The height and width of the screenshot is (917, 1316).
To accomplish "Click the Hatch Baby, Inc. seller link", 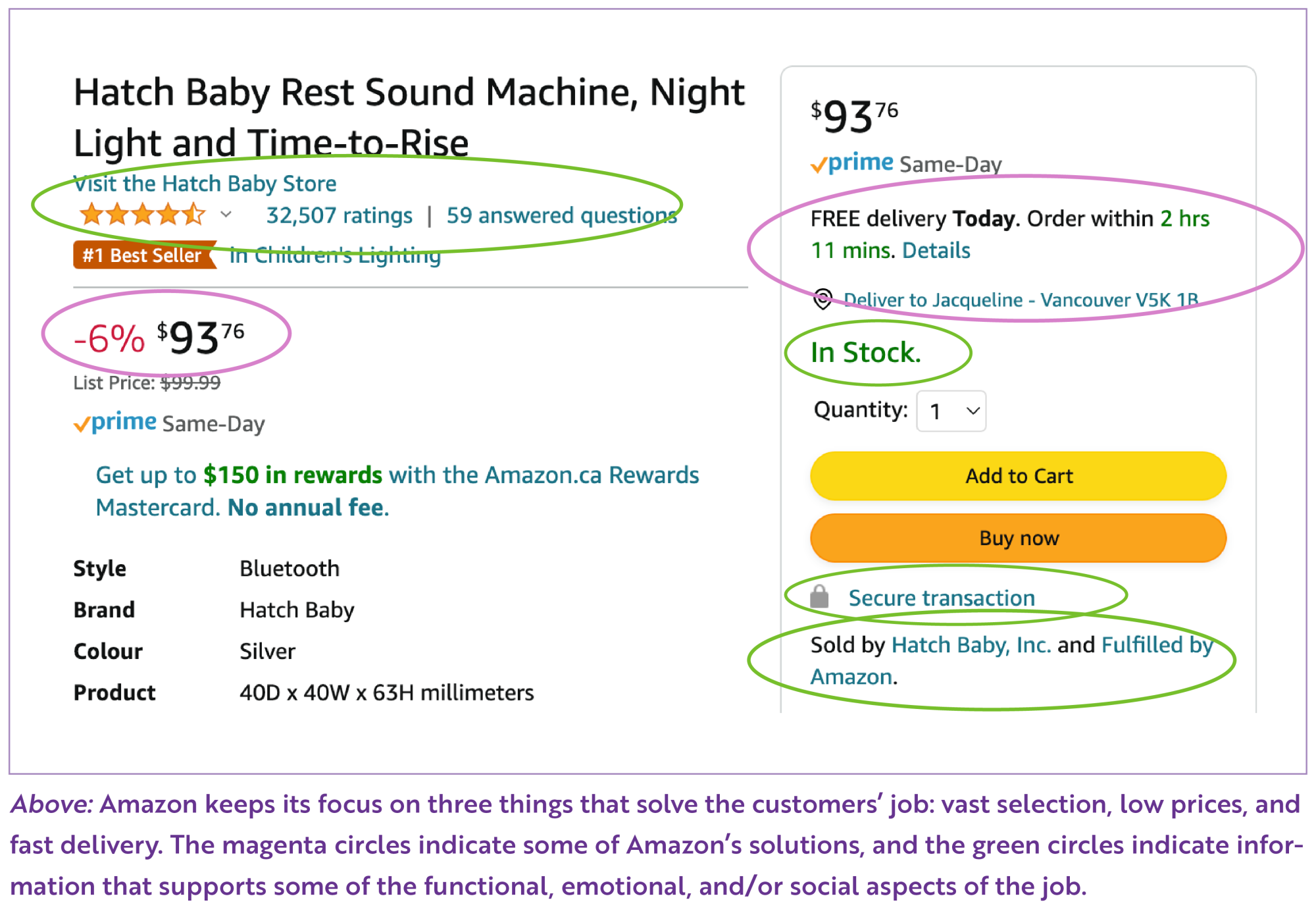I will [x=971, y=645].
